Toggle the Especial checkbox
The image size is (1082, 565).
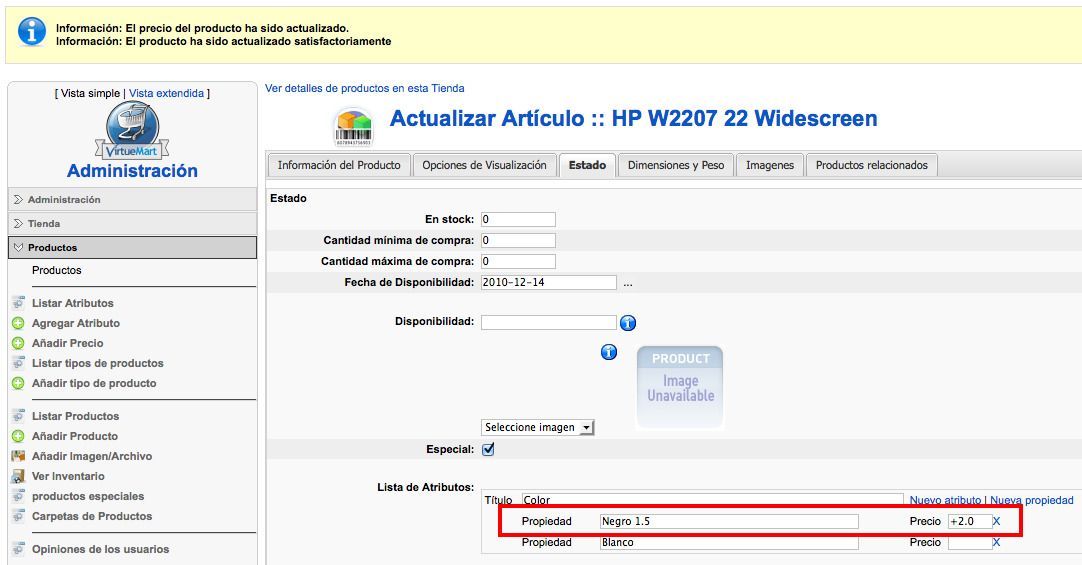pos(488,449)
